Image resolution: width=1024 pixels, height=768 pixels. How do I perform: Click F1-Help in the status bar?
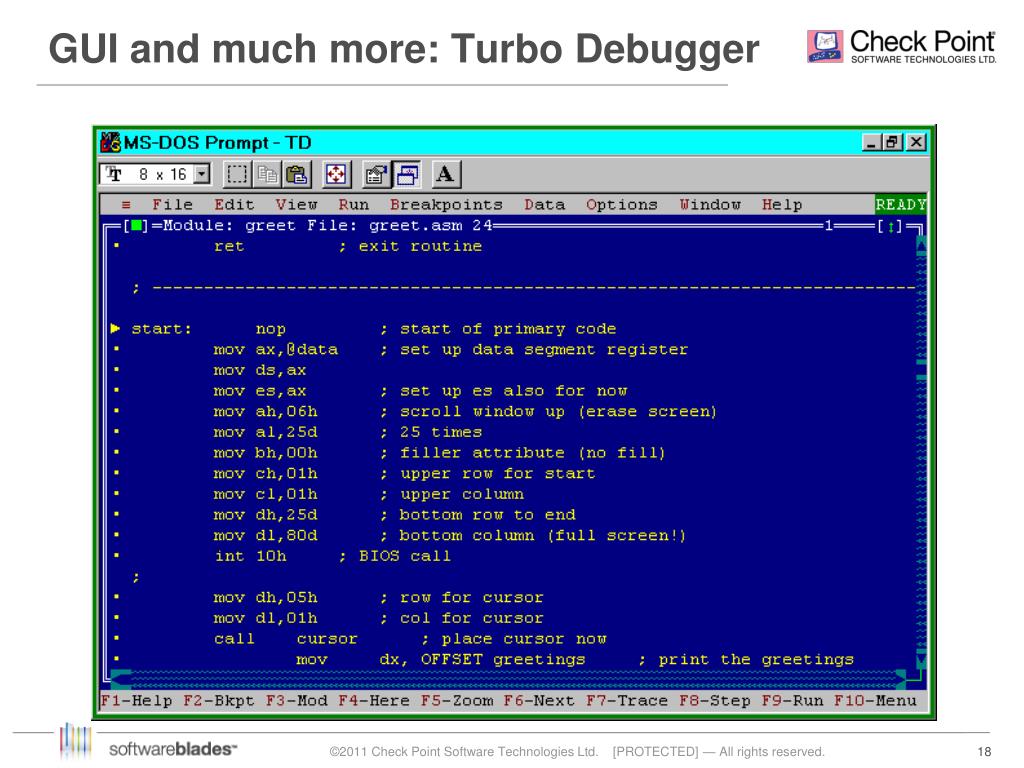click(136, 701)
